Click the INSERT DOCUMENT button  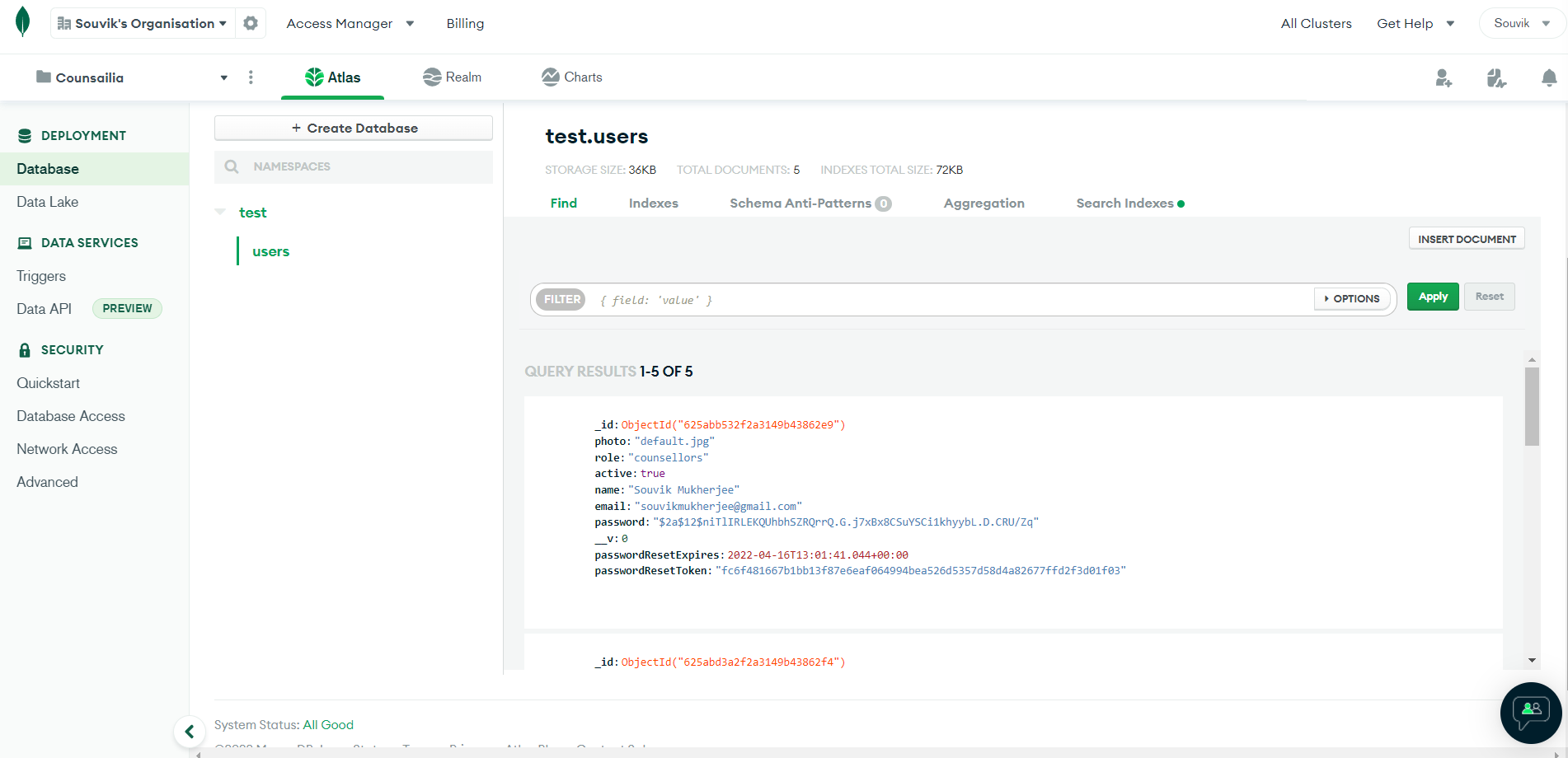click(1466, 238)
